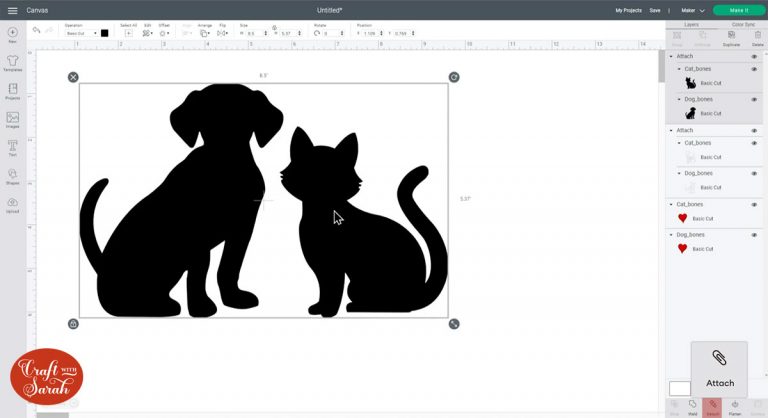
Task: Collapse the first Attach group in the Layers panel
Action: click(672, 57)
